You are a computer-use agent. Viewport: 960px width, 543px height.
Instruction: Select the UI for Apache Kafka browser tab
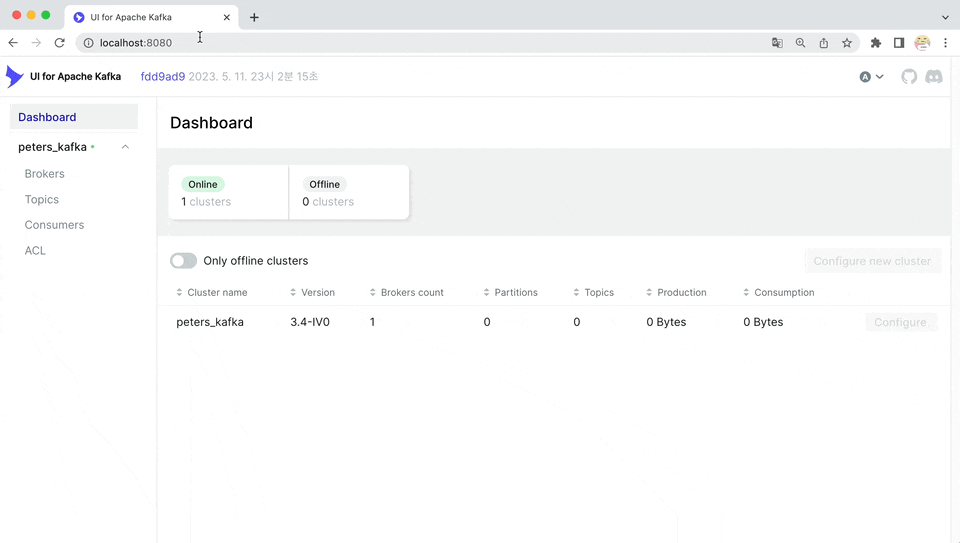tap(151, 17)
